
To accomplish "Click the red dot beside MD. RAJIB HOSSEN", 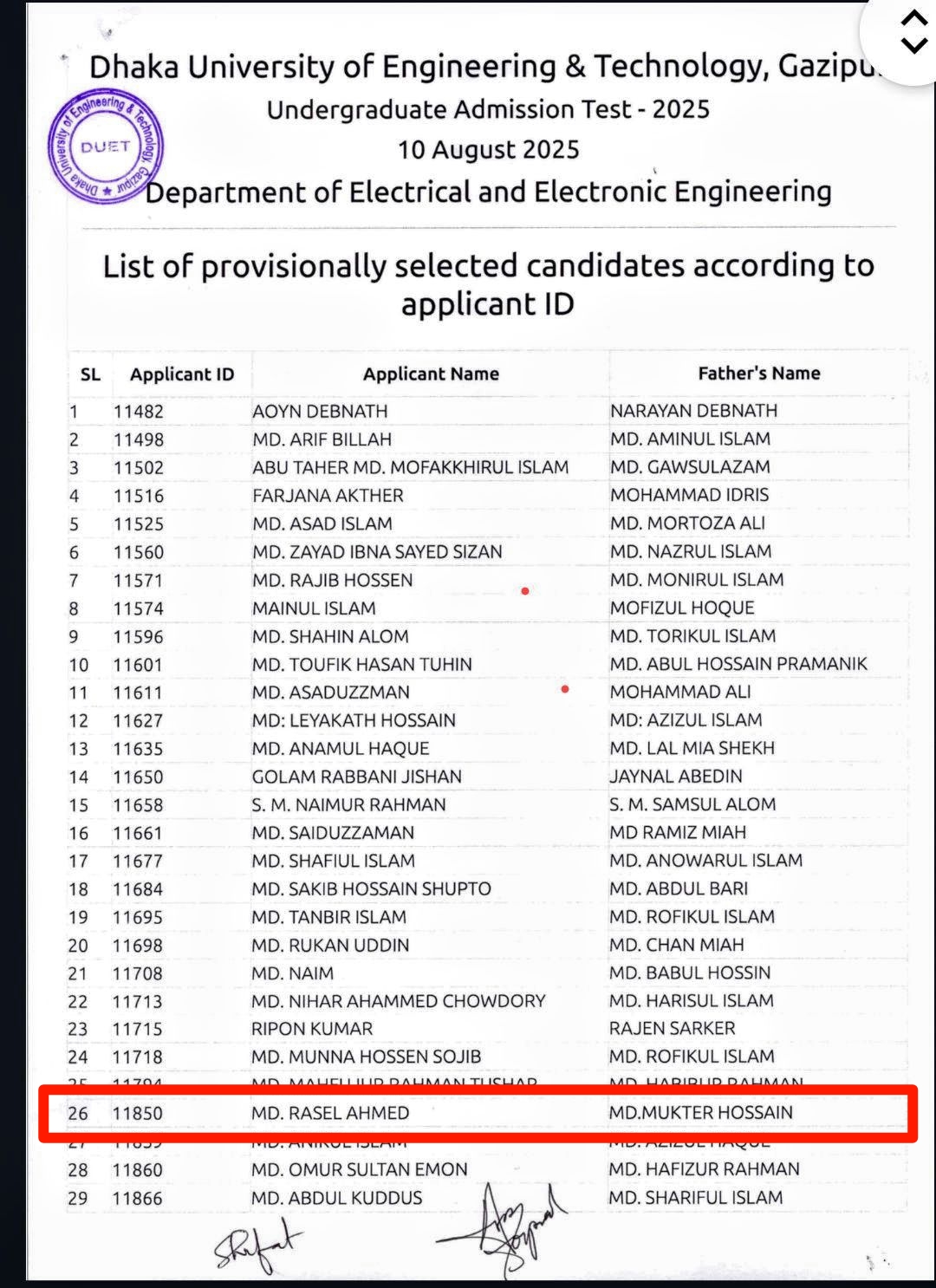I will point(525,591).
